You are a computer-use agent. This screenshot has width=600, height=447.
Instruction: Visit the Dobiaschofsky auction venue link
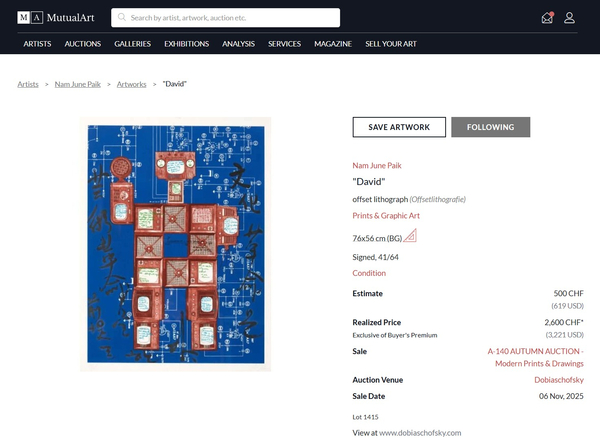pyautogui.click(x=553, y=380)
